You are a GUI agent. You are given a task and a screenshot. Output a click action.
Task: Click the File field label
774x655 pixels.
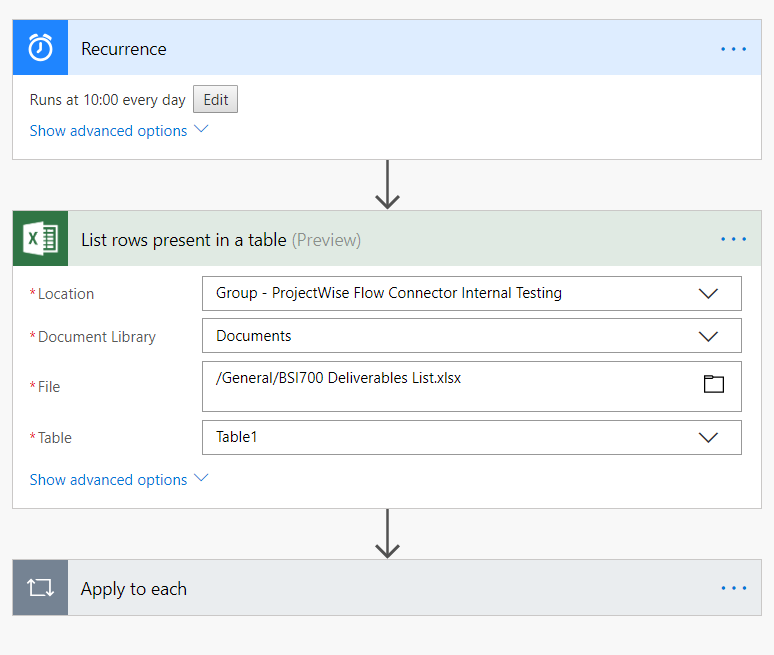point(48,386)
